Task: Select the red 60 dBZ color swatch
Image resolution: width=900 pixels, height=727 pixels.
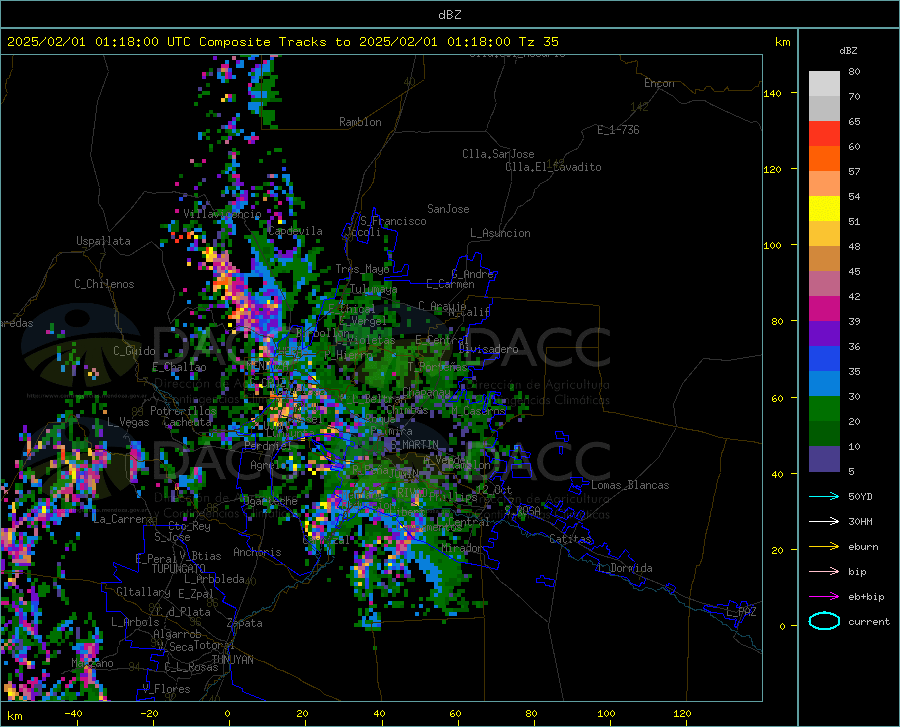Action: pyautogui.click(x=824, y=134)
